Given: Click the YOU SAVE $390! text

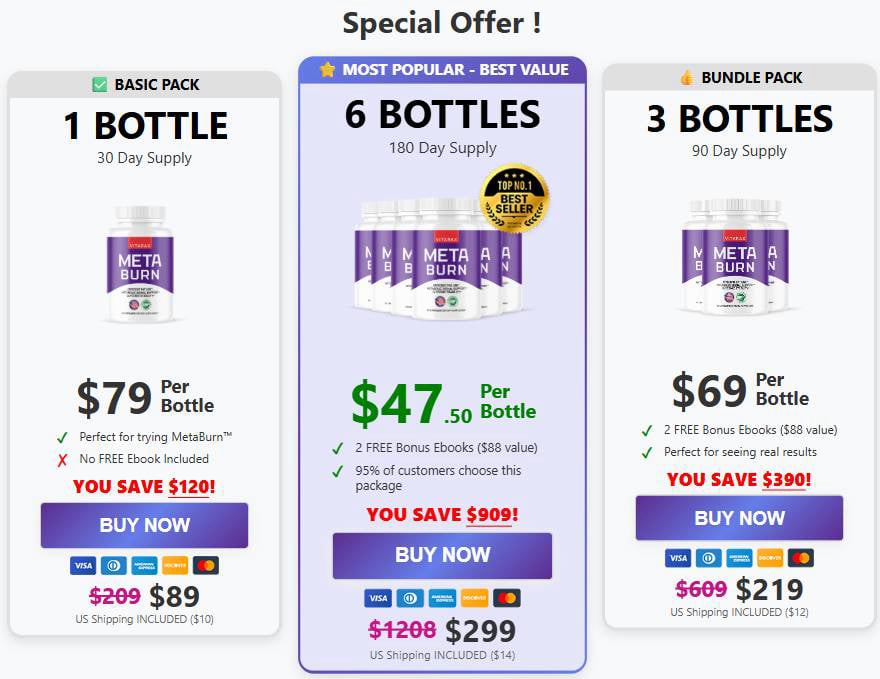Looking at the screenshot, I should [739, 480].
